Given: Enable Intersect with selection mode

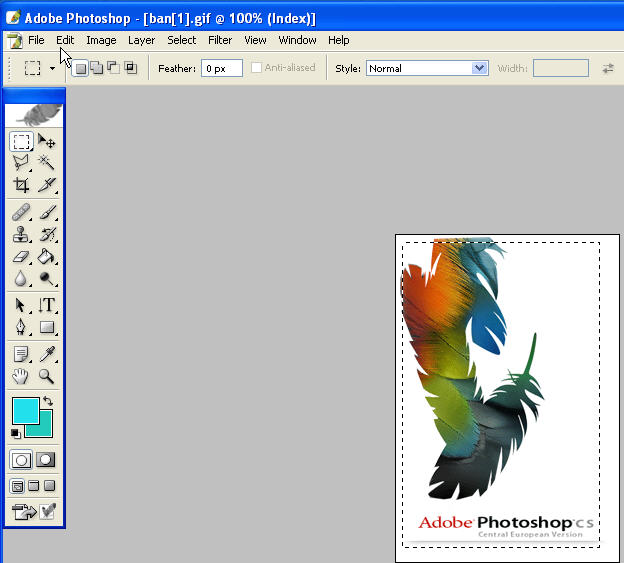Looking at the screenshot, I should [x=130, y=68].
